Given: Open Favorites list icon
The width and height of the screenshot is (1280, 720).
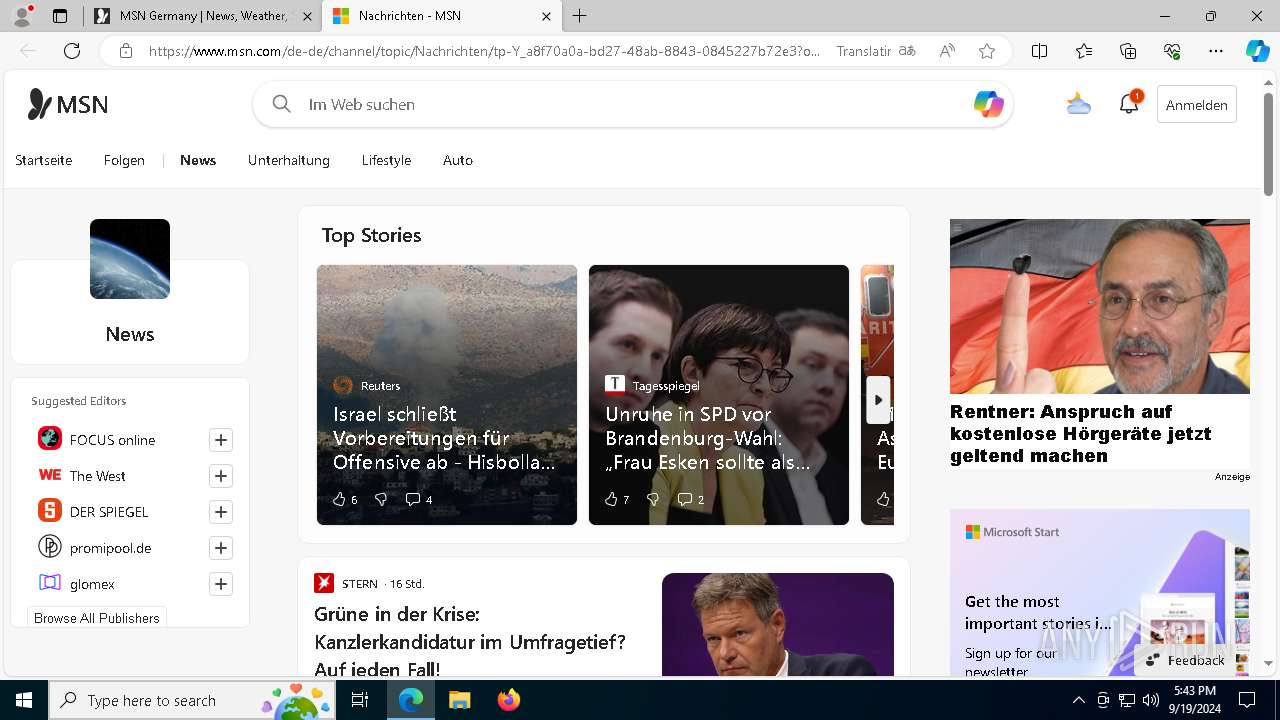Looking at the screenshot, I should [1084, 51].
